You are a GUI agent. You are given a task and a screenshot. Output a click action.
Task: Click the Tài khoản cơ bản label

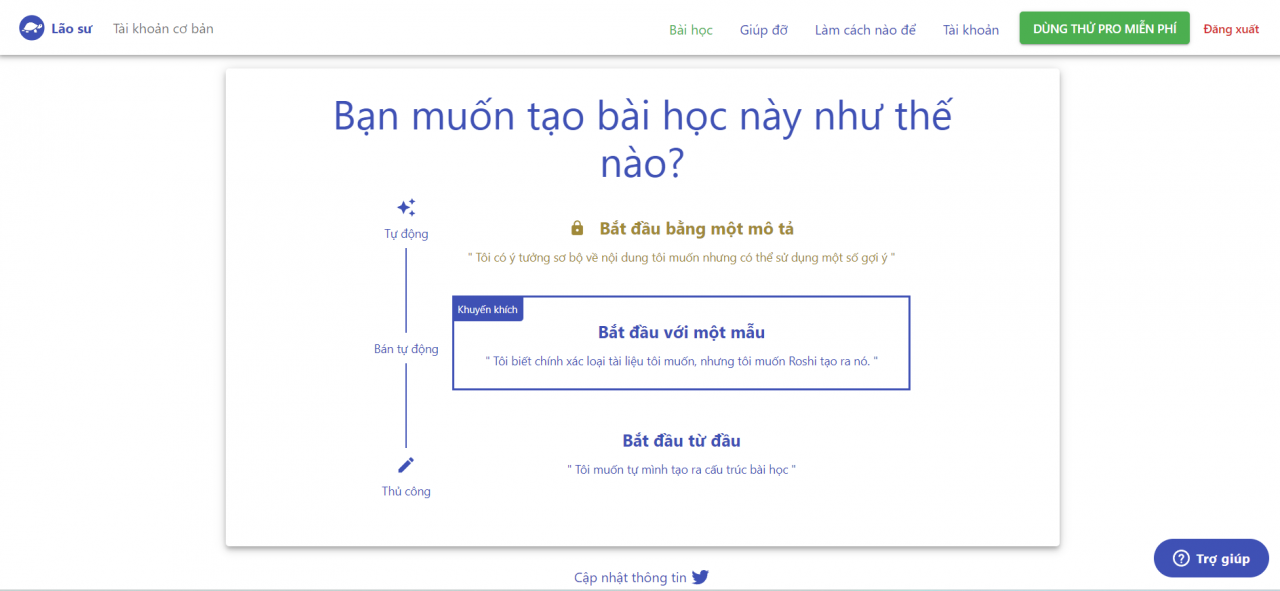click(x=162, y=29)
